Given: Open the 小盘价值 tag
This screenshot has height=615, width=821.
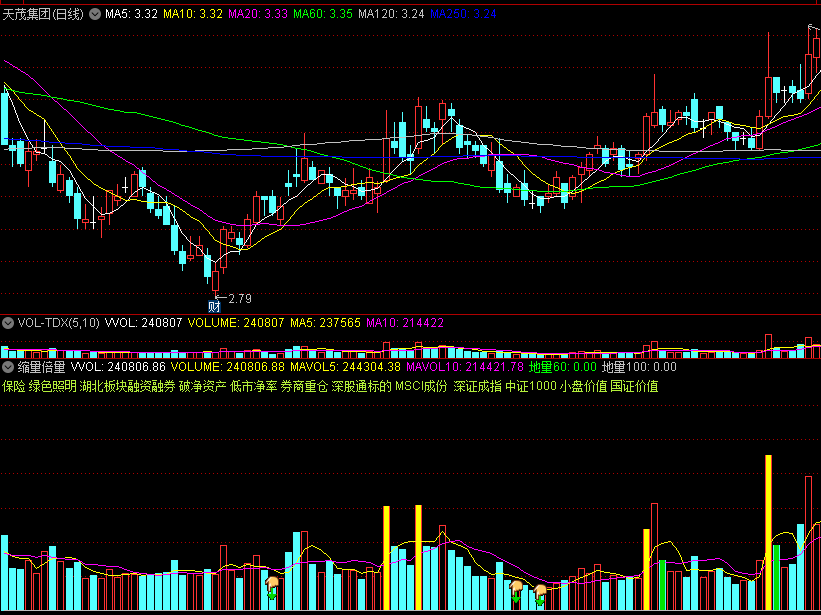Looking at the screenshot, I should coord(583,387).
